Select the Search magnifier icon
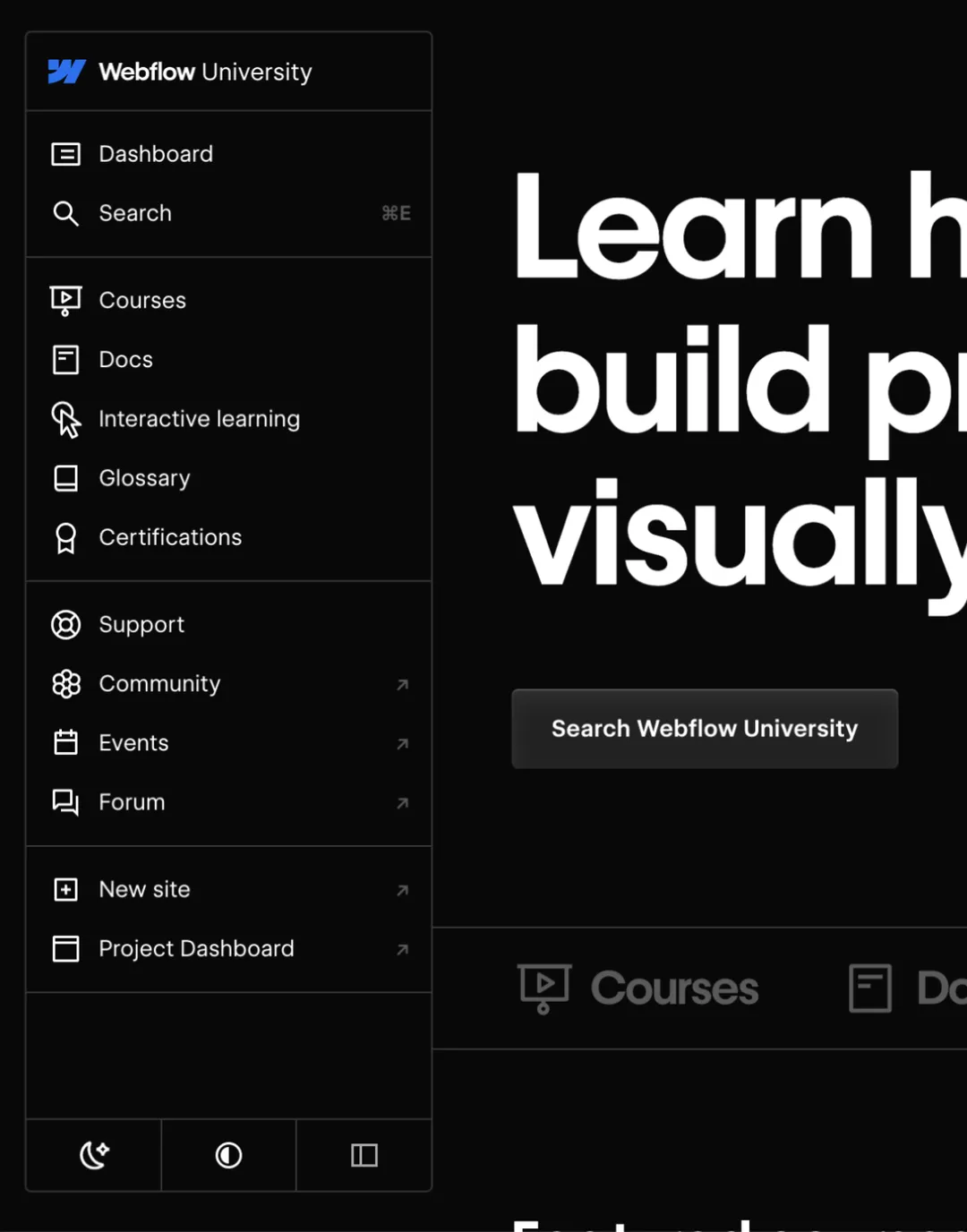Image resolution: width=967 pixels, height=1232 pixels. coord(65,213)
